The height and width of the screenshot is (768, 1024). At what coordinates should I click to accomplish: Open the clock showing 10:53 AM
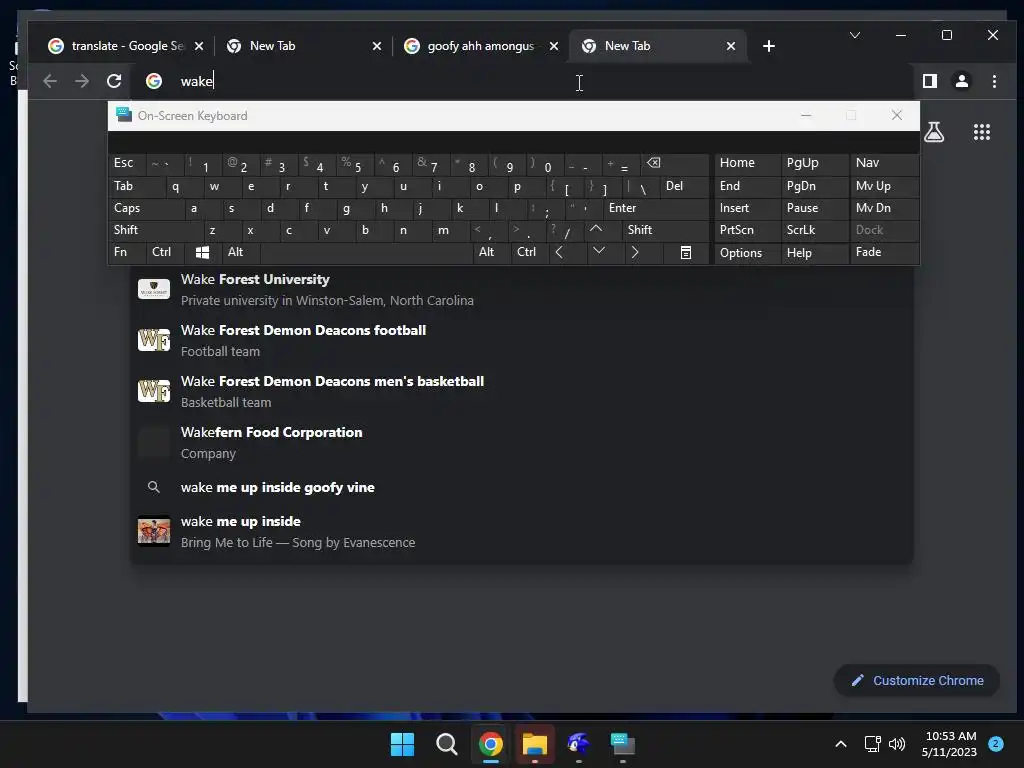pyautogui.click(x=950, y=744)
